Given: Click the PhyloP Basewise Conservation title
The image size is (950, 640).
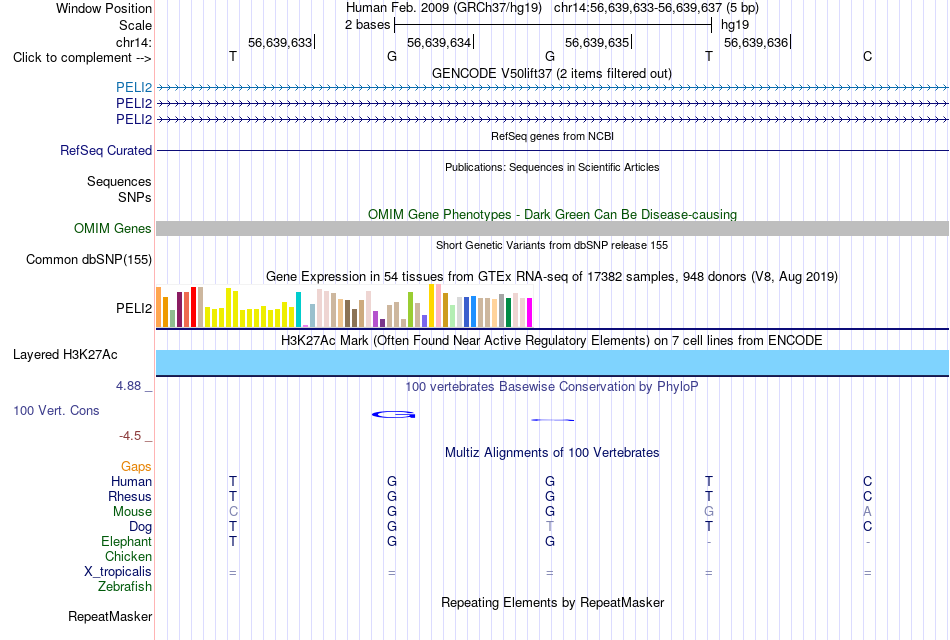Looking at the screenshot, I should pyautogui.click(x=551, y=387).
